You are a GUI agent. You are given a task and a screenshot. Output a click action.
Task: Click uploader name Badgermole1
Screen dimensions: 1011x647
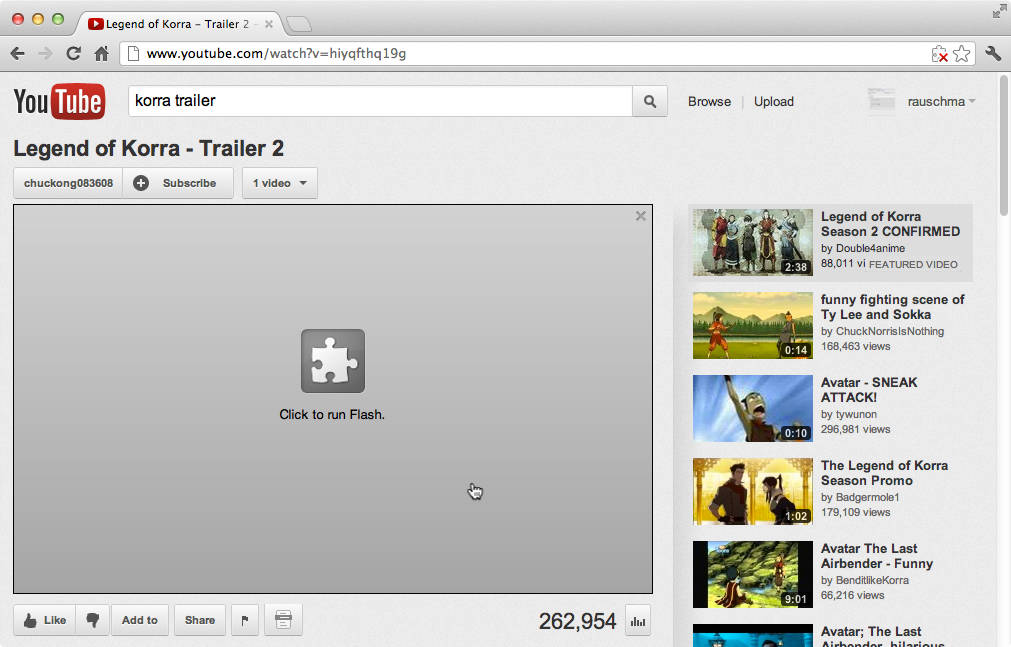click(x=867, y=497)
